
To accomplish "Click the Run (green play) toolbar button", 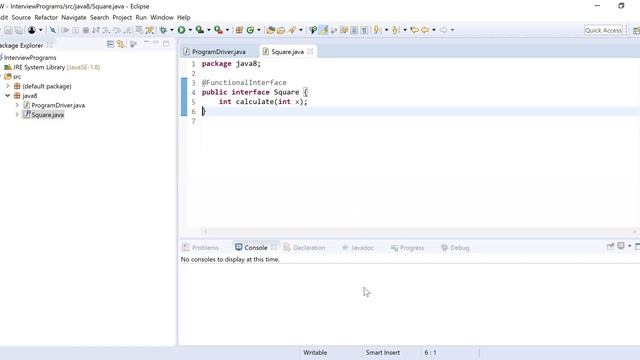I will (181, 30).
